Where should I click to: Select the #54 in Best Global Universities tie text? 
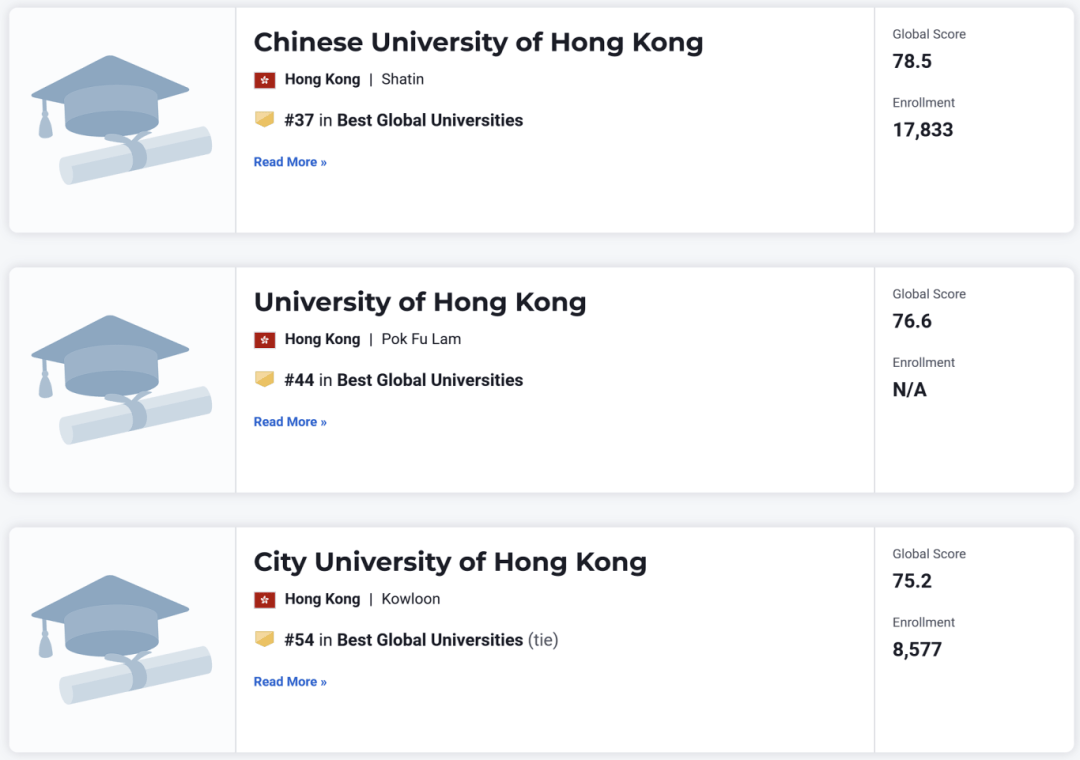pos(422,639)
